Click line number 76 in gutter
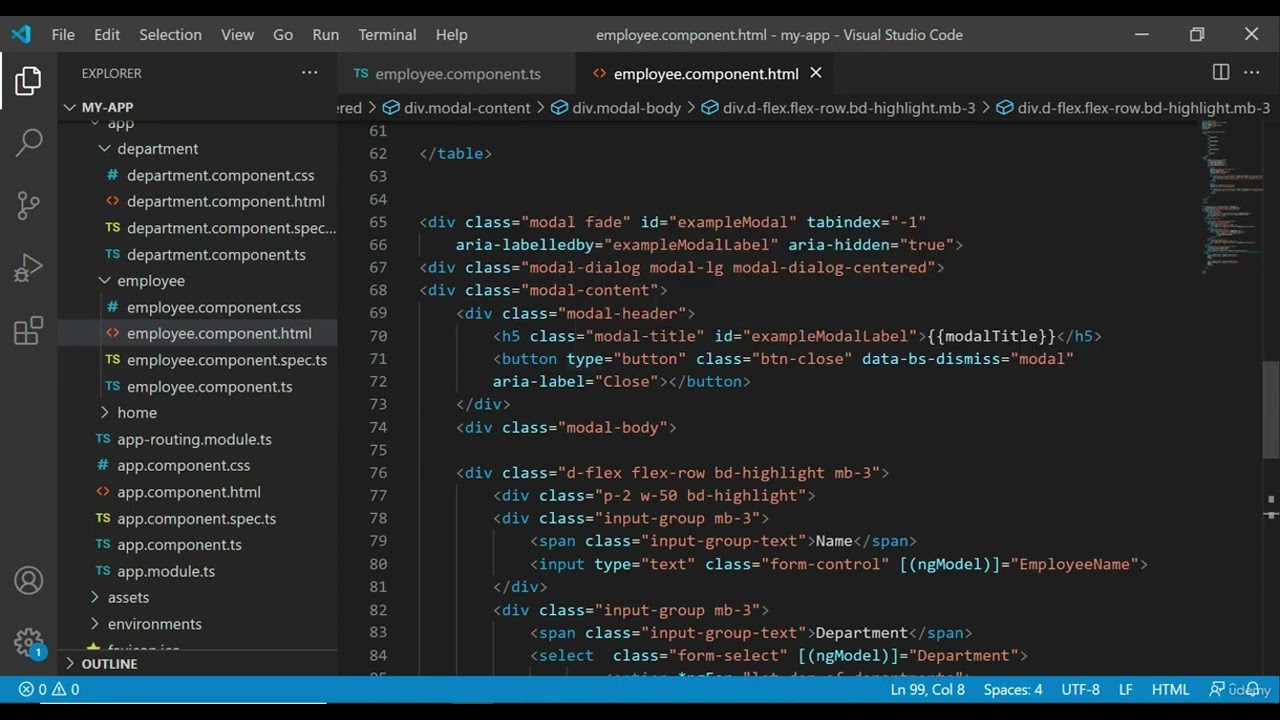This screenshot has height=720, width=1280. (x=378, y=473)
